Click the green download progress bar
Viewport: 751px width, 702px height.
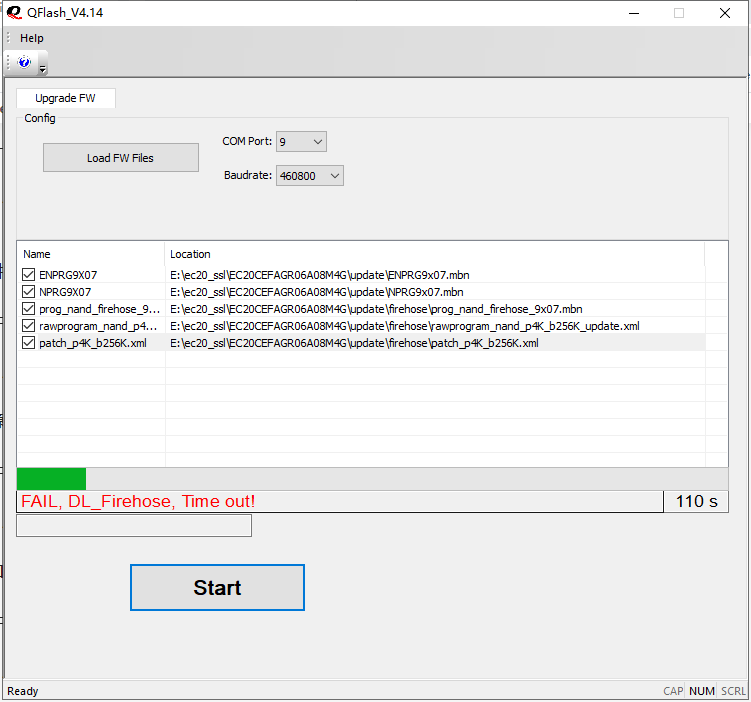(372, 479)
